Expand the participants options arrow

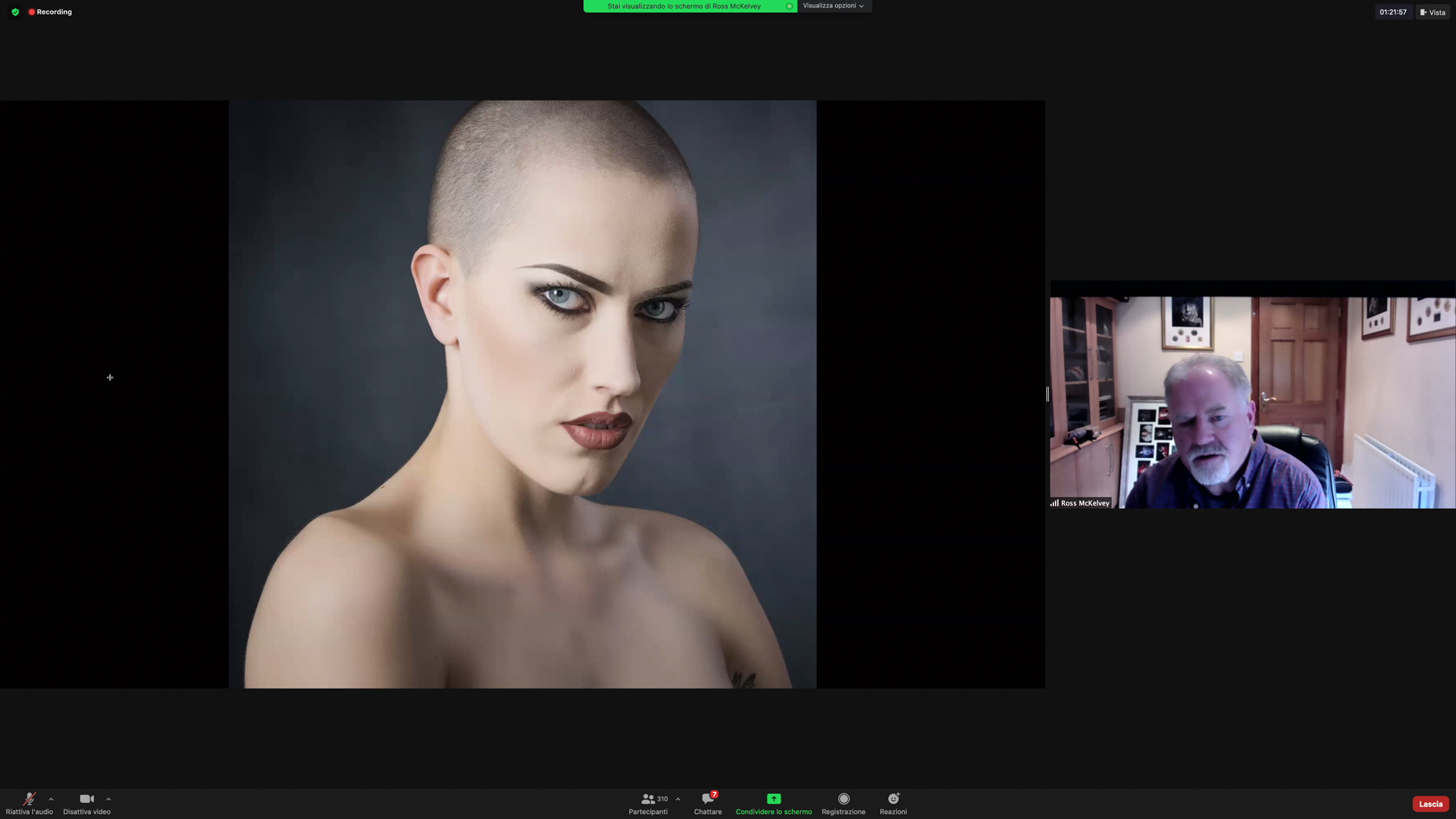click(x=678, y=799)
